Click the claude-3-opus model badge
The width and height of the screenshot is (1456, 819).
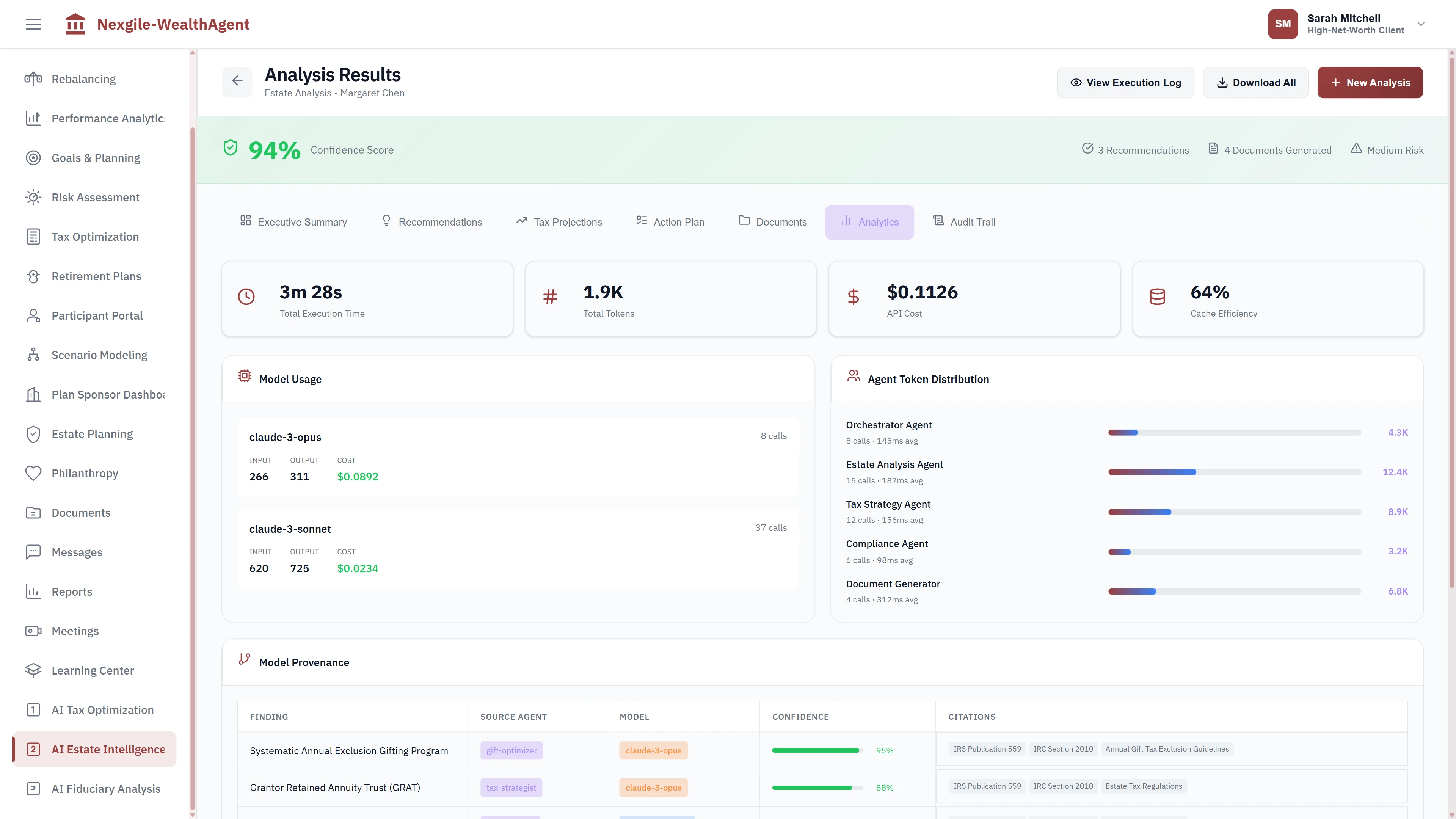(x=653, y=751)
